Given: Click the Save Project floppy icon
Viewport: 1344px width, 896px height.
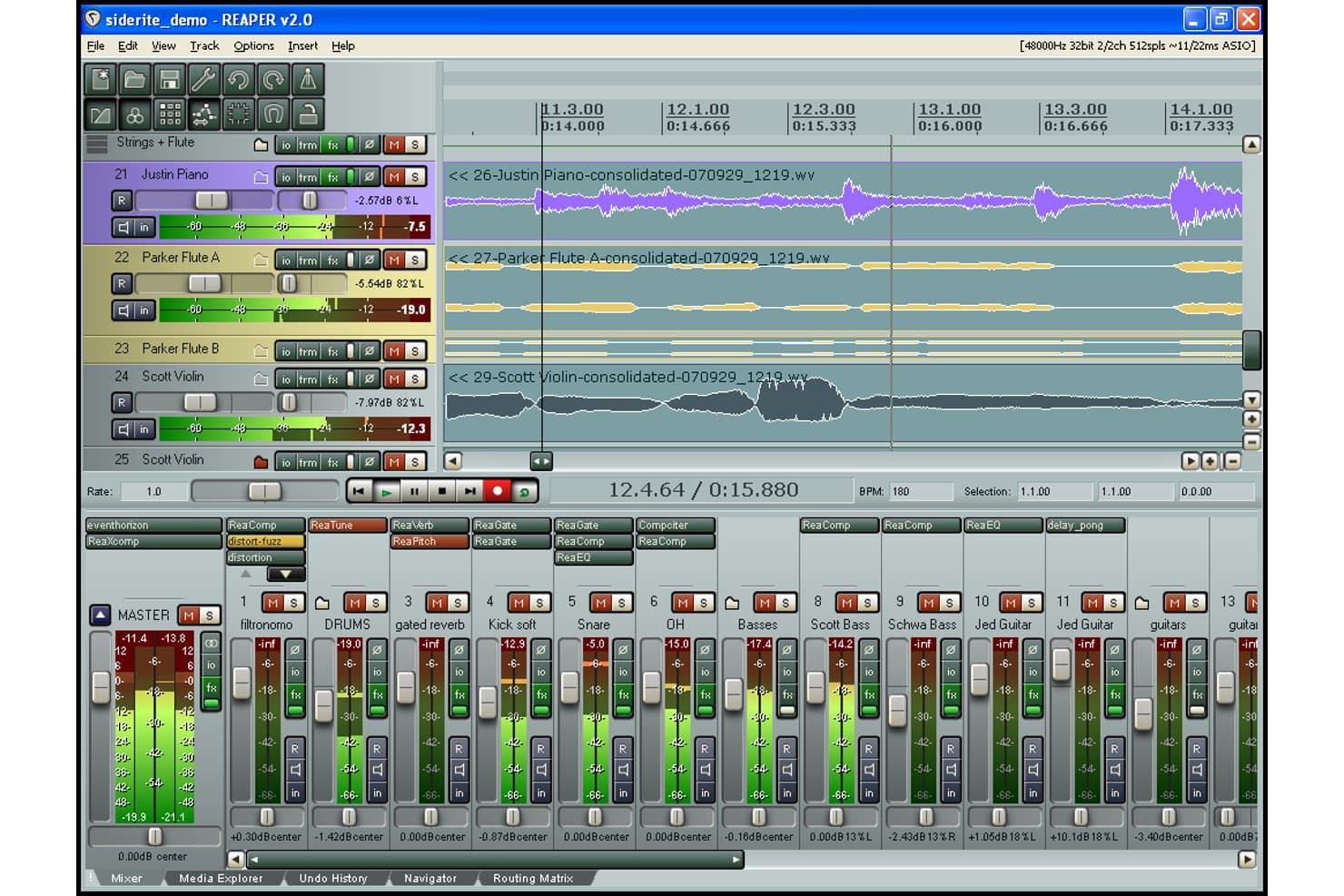Looking at the screenshot, I should 170,80.
